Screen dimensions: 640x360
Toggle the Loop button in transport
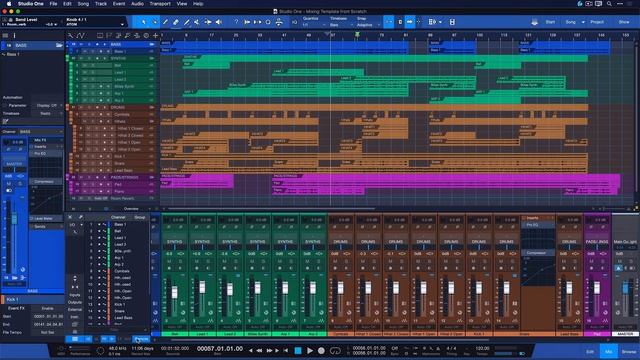pos(335,351)
